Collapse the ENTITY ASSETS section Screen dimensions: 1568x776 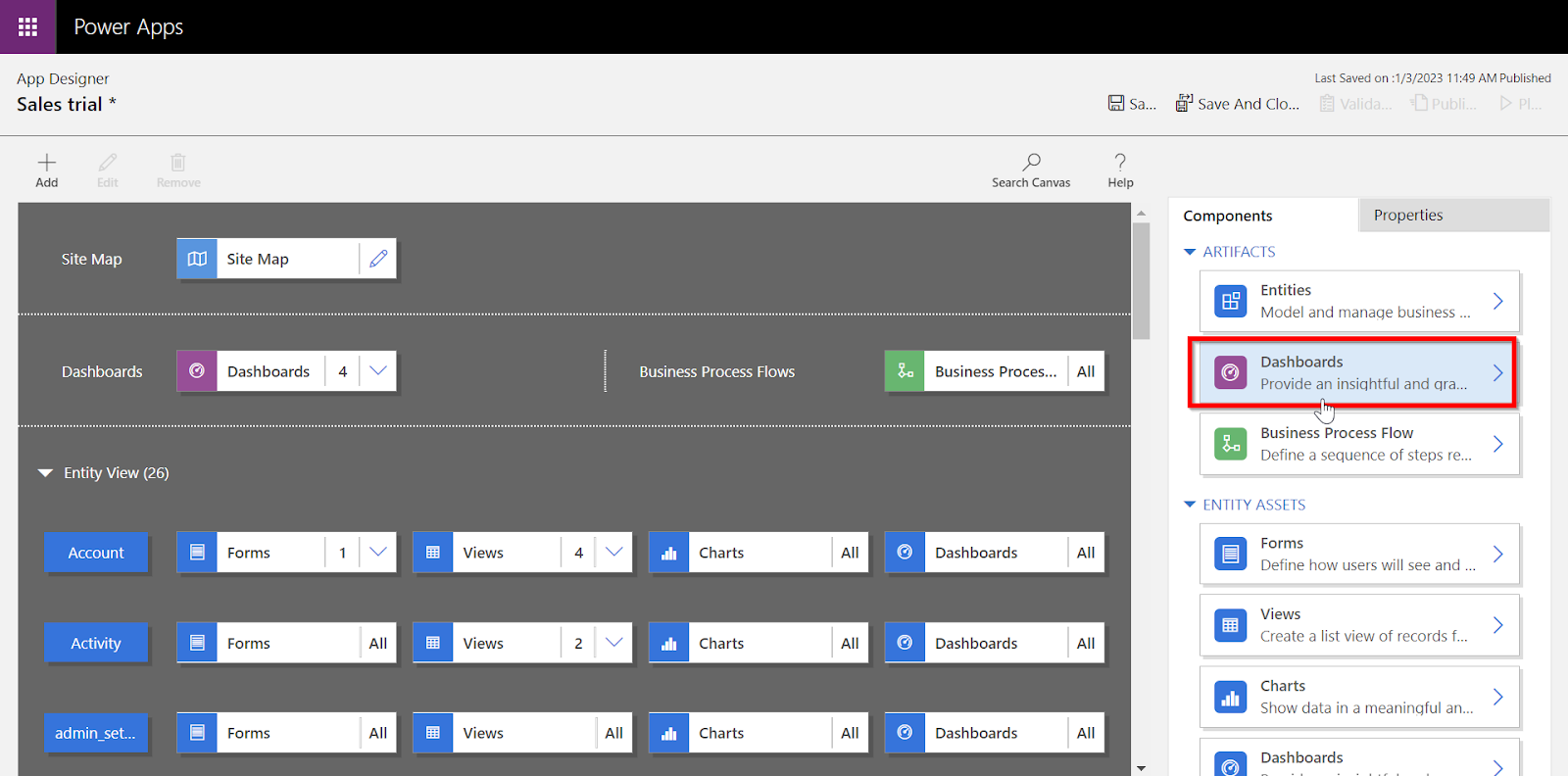point(1190,505)
